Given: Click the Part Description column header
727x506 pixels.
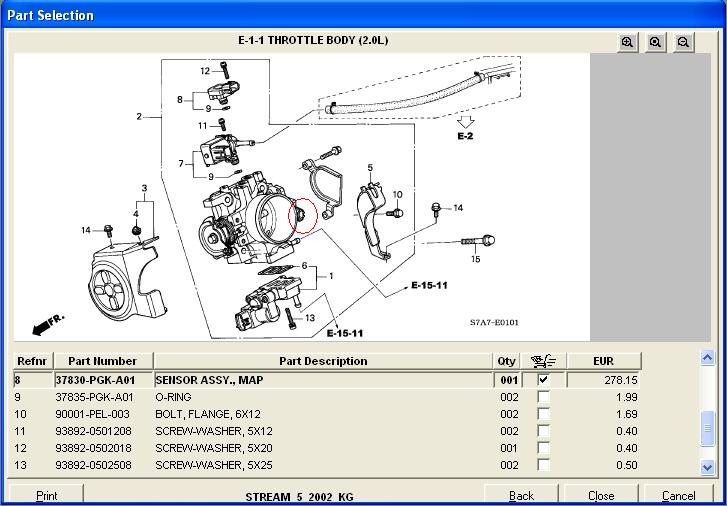Looking at the screenshot, I should point(323,361).
